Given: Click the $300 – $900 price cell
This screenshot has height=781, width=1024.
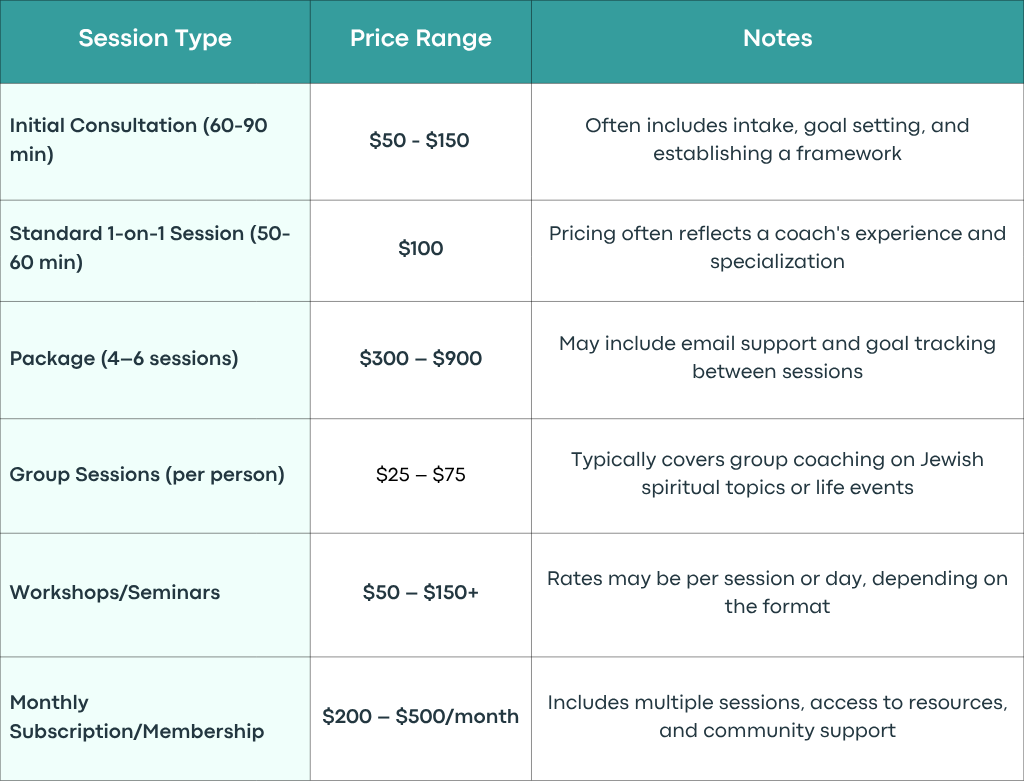Looking at the screenshot, I should click(421, 360).
